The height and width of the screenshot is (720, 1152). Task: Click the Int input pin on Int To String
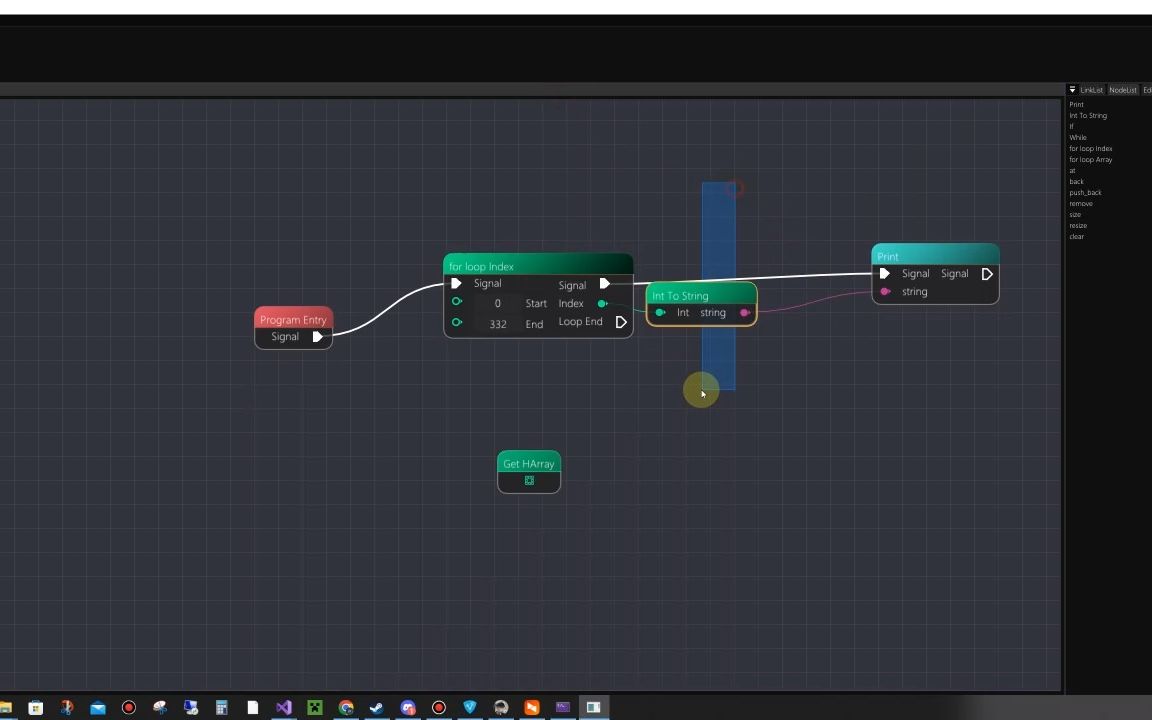[660, 313]
